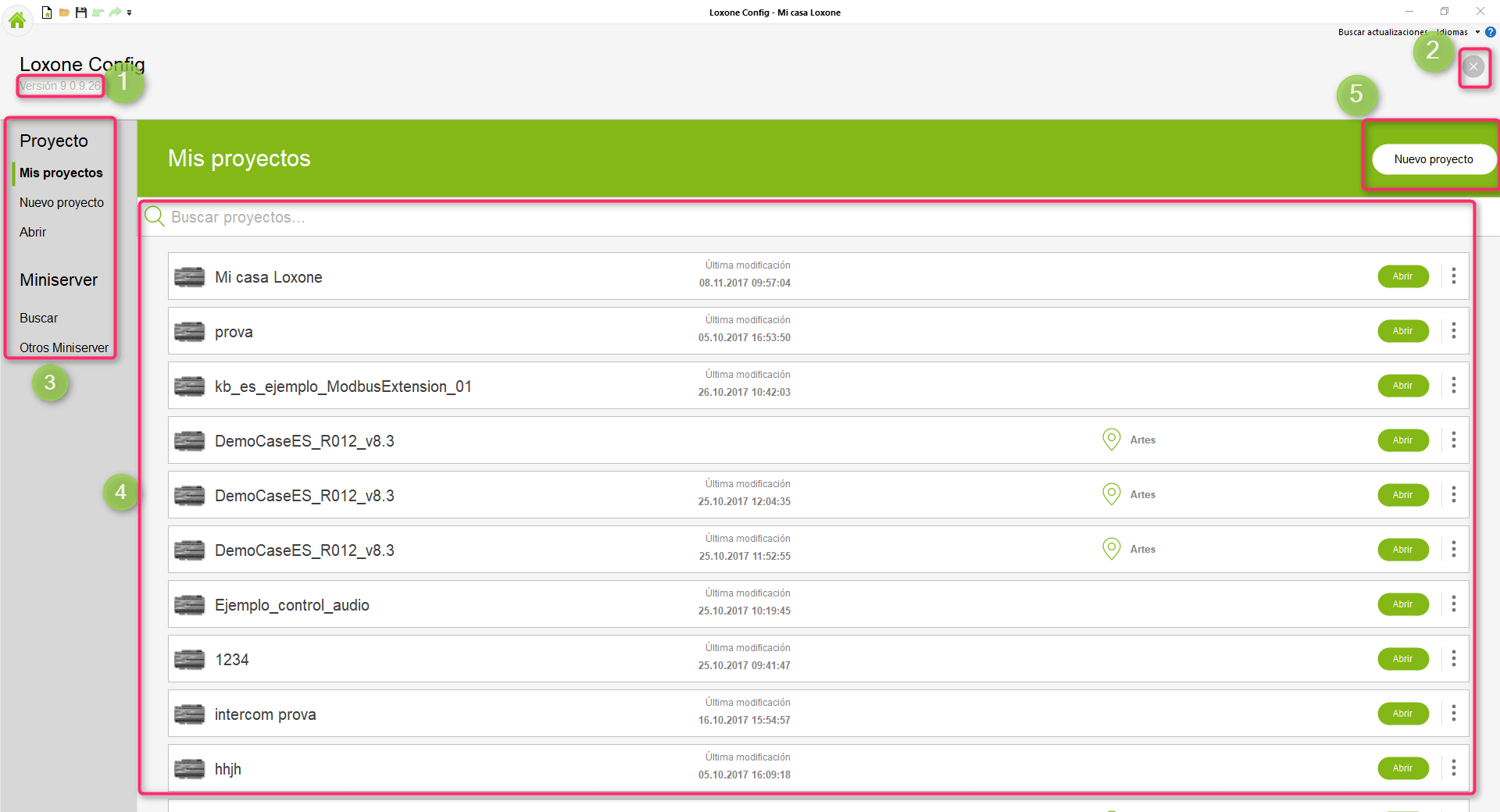
Task: Click the save floppy disk icon
Action: [x=80, y=12]
